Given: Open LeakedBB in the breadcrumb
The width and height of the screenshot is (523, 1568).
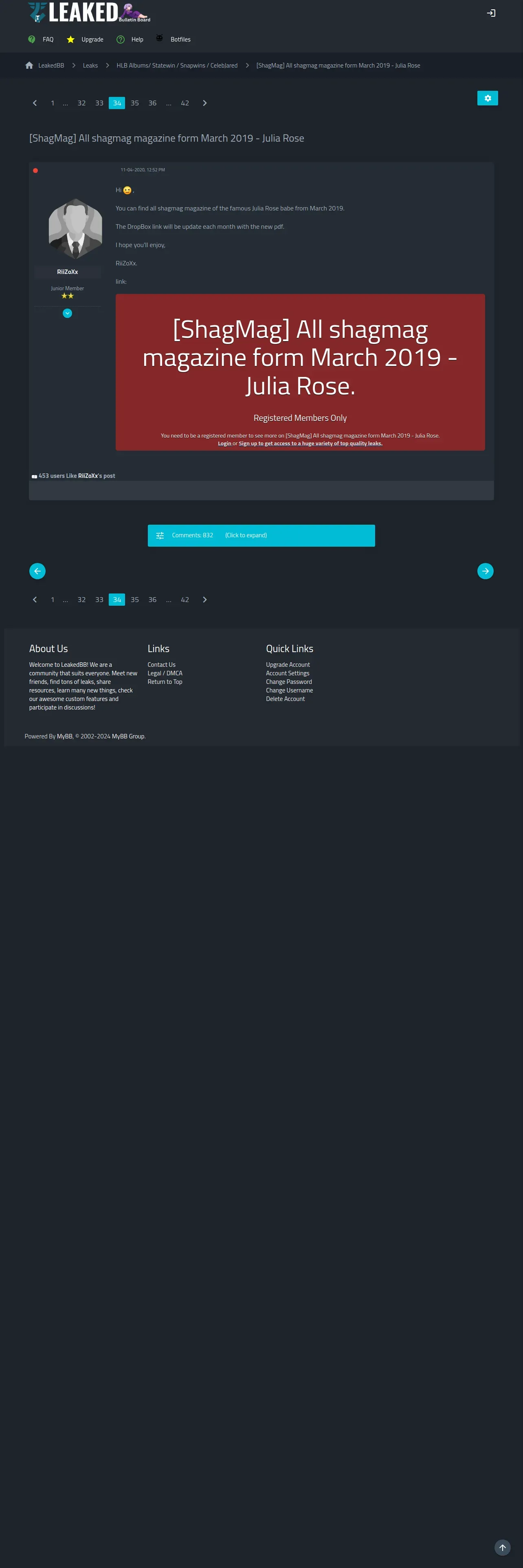Looking at the screenshot, I should click(x=51, y=65).
